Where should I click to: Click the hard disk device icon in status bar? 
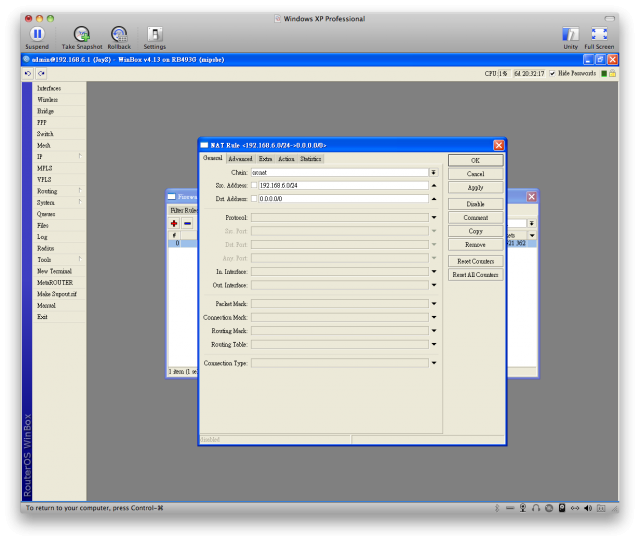click(x=562, y=508)
